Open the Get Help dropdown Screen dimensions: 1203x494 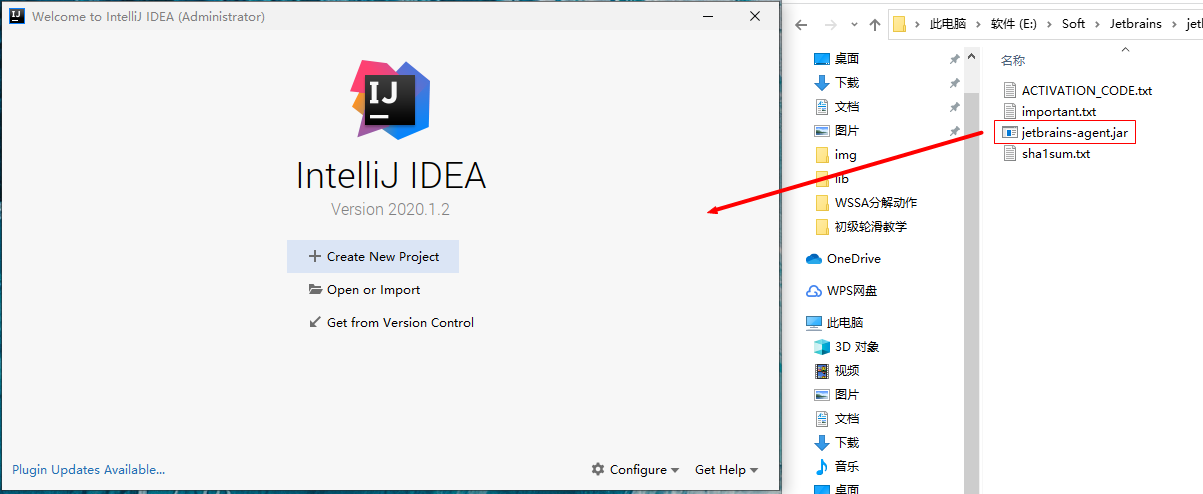pos(726,469)
